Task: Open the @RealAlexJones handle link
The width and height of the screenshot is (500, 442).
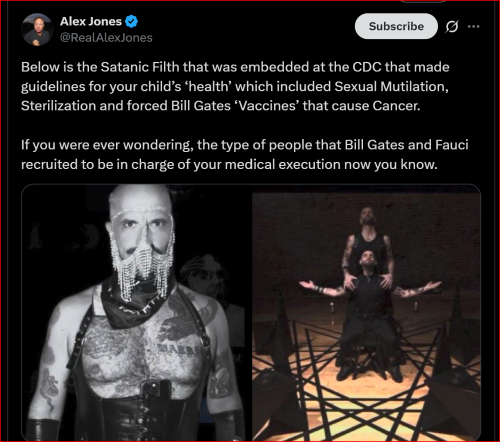Action: 106,38
